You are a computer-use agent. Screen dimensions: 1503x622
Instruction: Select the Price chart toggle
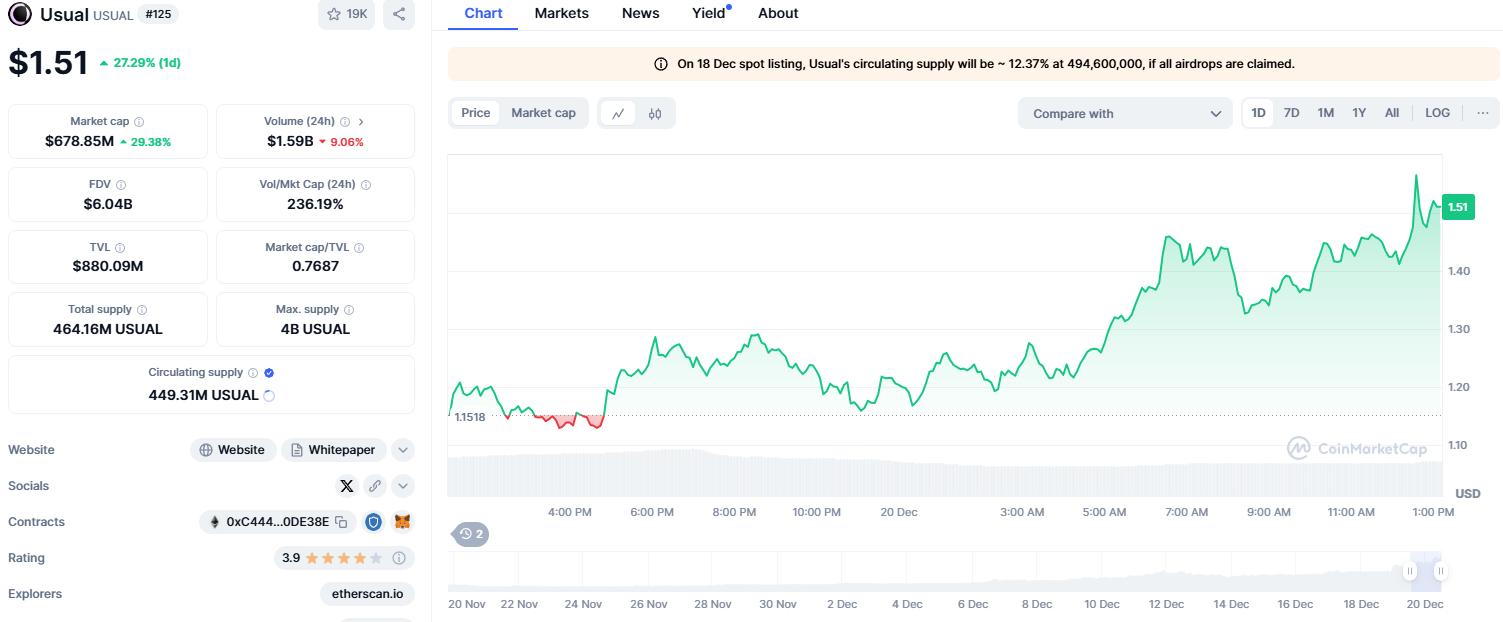[x=476, y=113]
